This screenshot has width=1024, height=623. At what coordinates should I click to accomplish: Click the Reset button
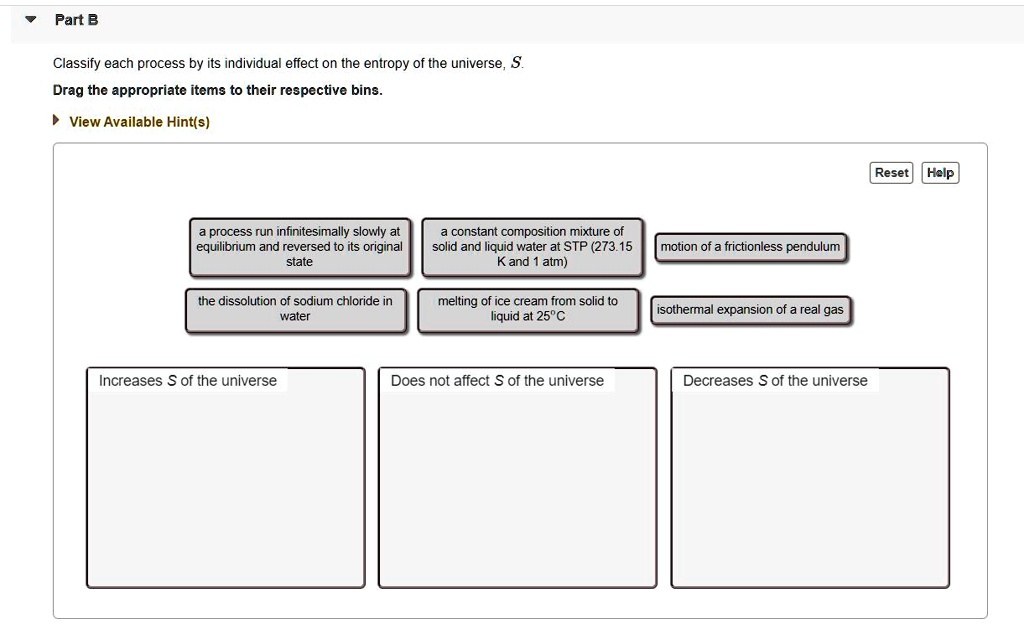point(890,172)
